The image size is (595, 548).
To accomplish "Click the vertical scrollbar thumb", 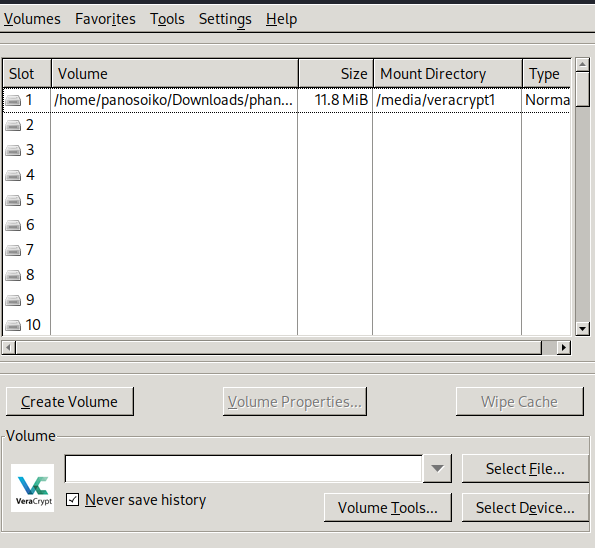I will tap(582, 90).
